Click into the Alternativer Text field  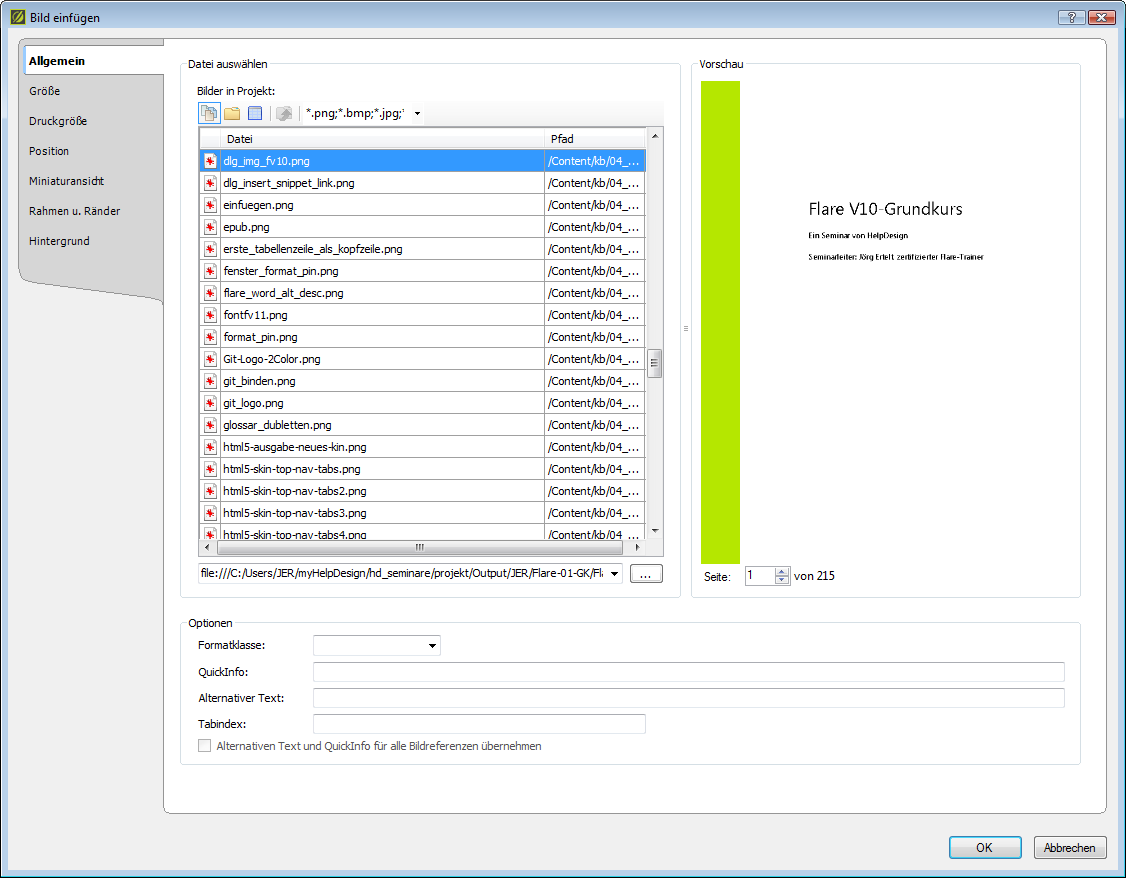click(688, 698)
